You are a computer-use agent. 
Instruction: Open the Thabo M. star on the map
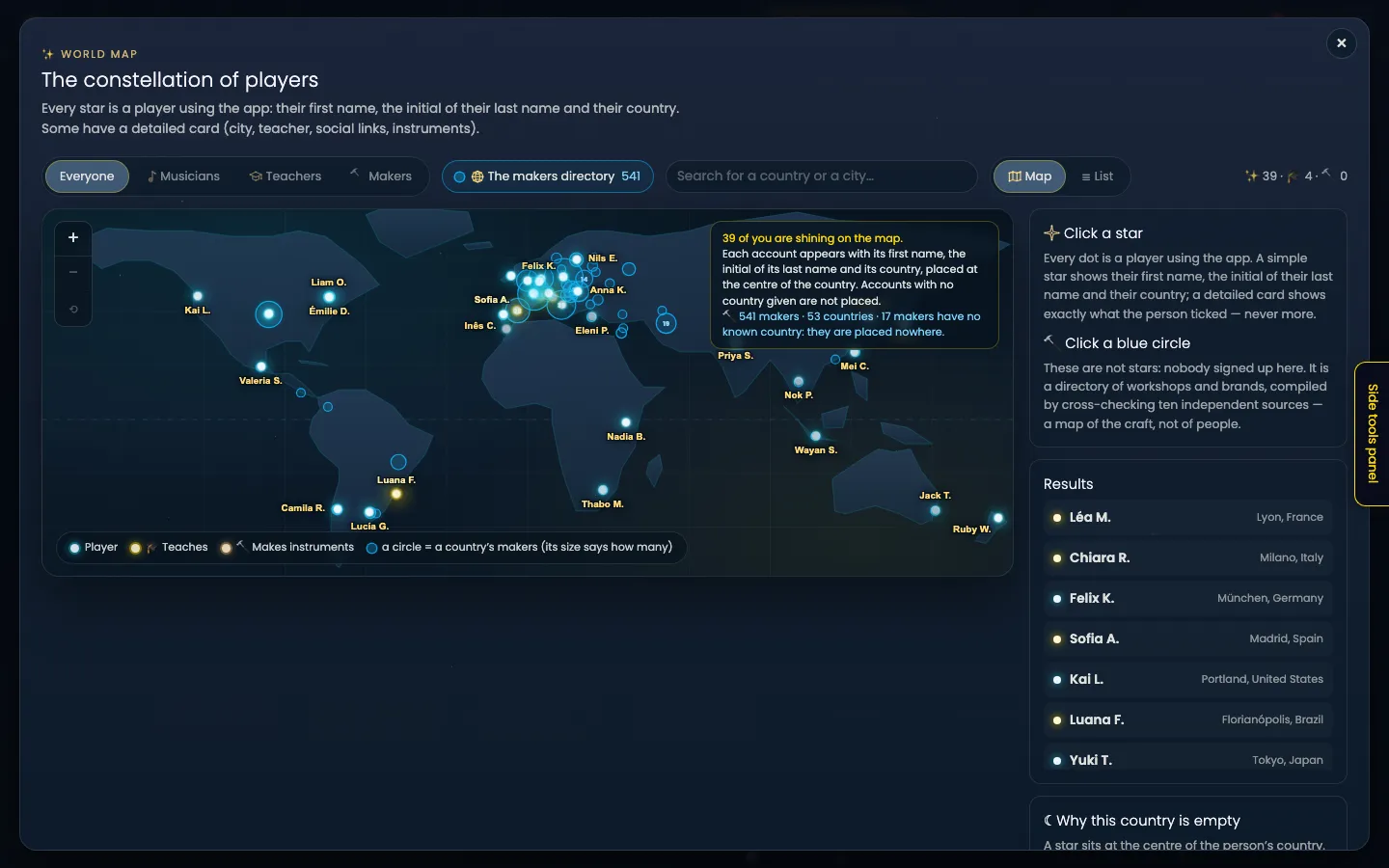tap(603, 490)
